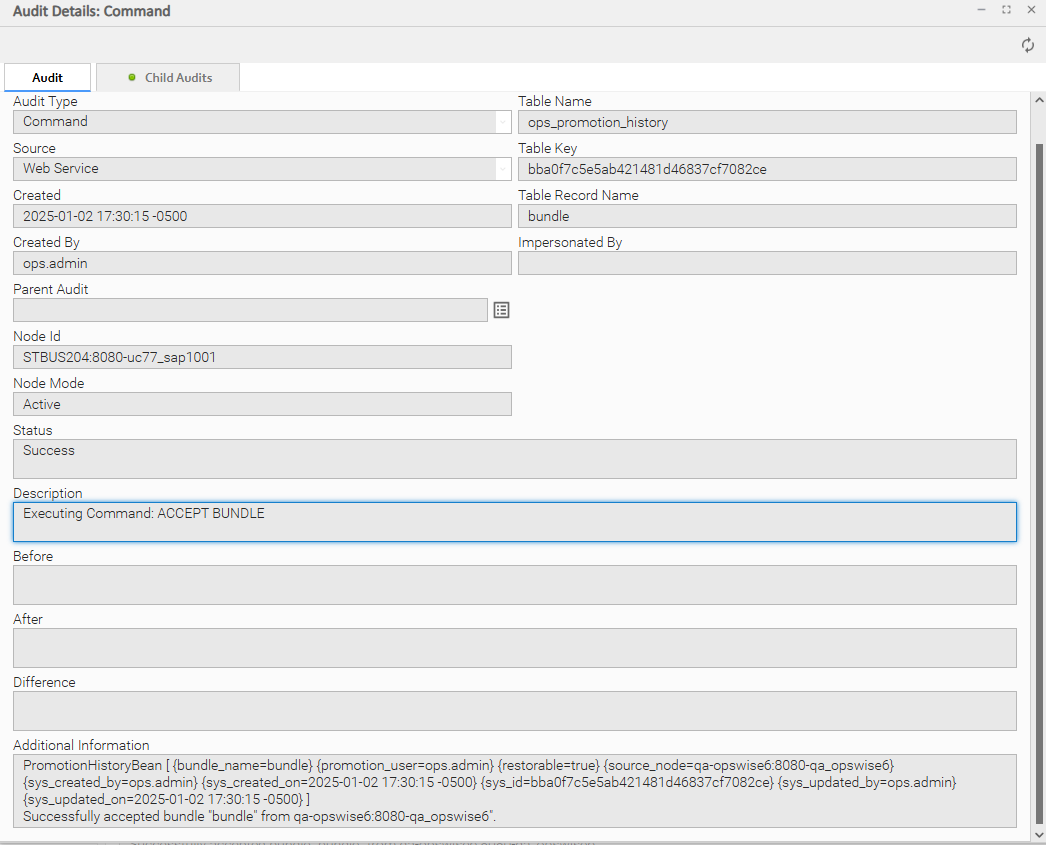
Task: Click the Table Record Name field
Action: pos(766,216)
